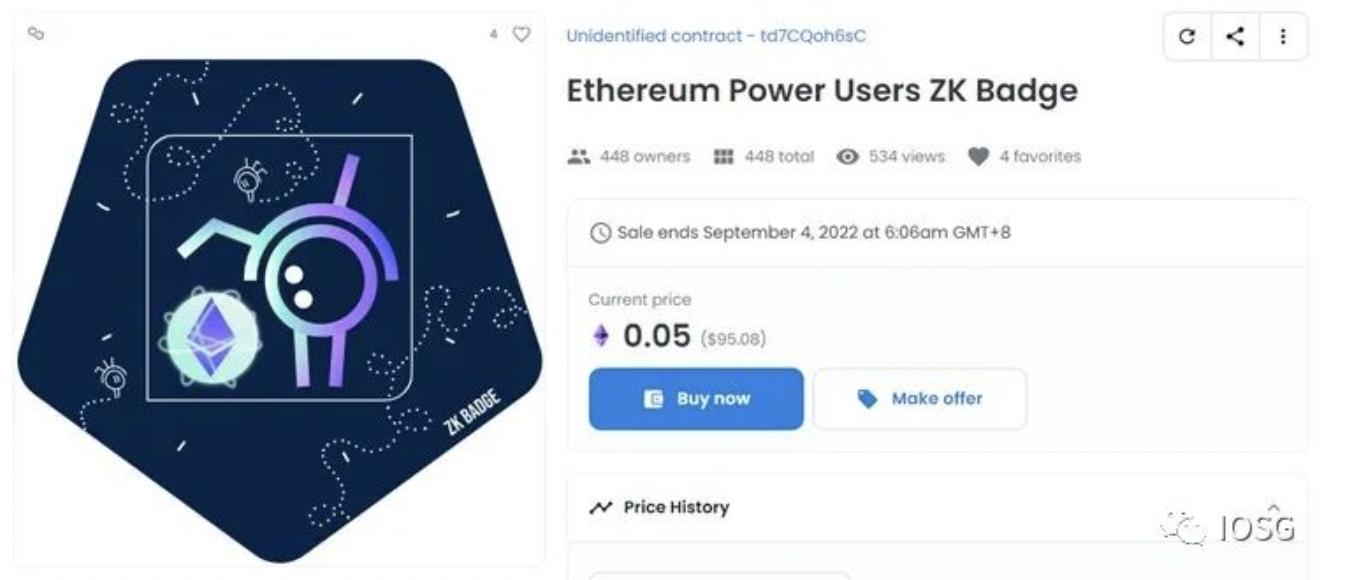
Task: Click the Ethereum diamond icon beside 0.05
Action: [x=600, y=336]
